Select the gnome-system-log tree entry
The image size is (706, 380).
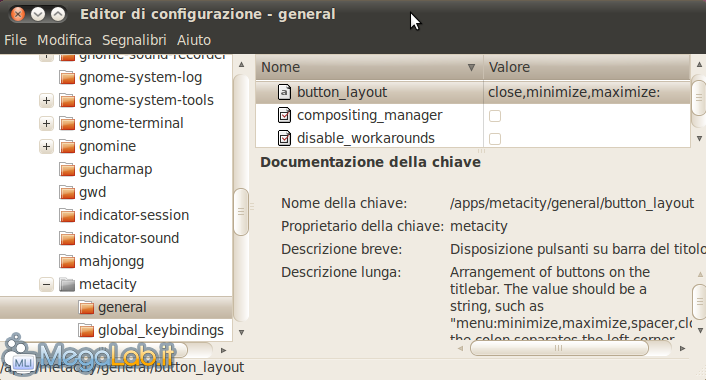[140, 77]
